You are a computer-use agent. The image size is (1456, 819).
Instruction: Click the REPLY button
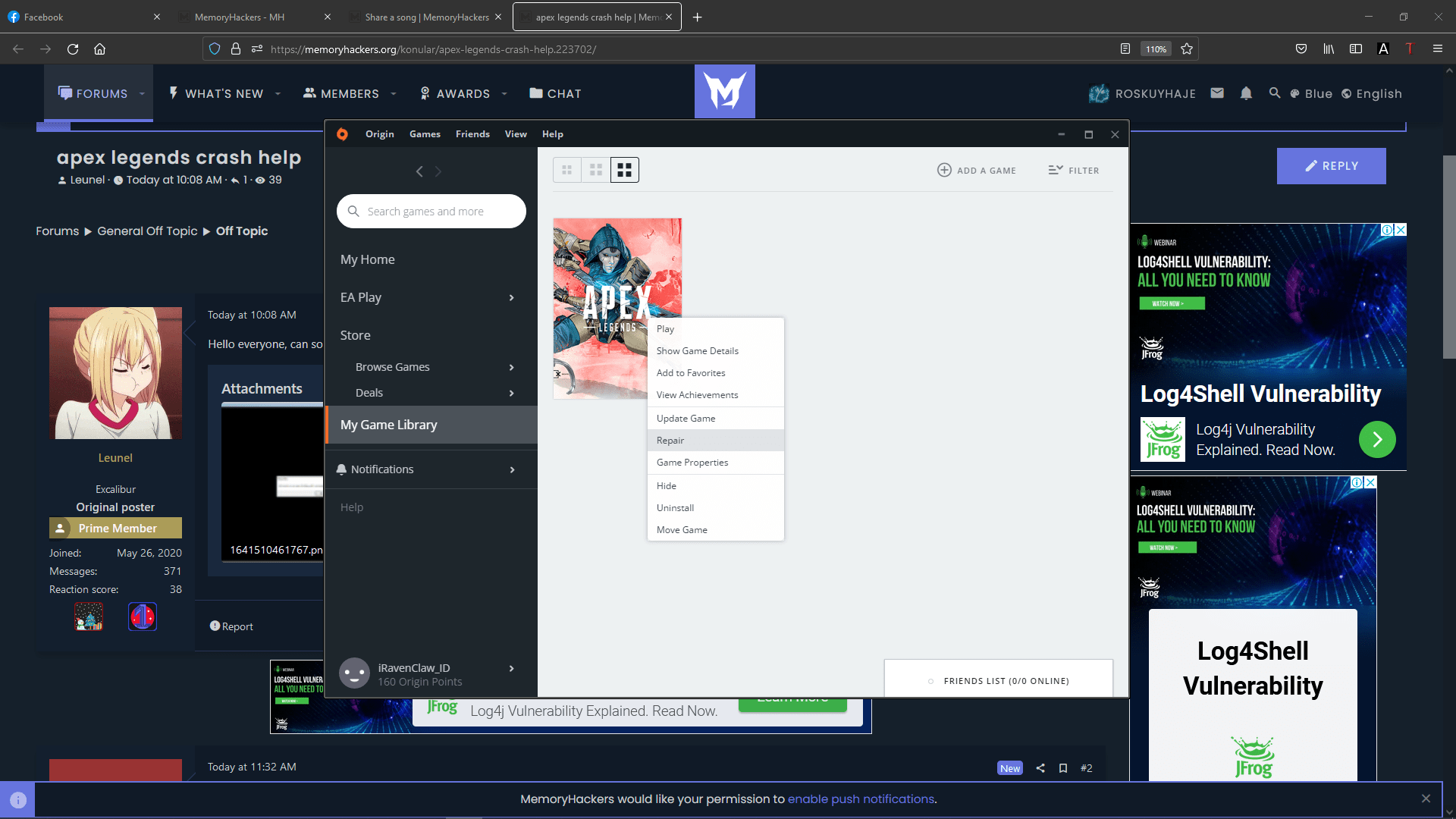click(1331, 166)
